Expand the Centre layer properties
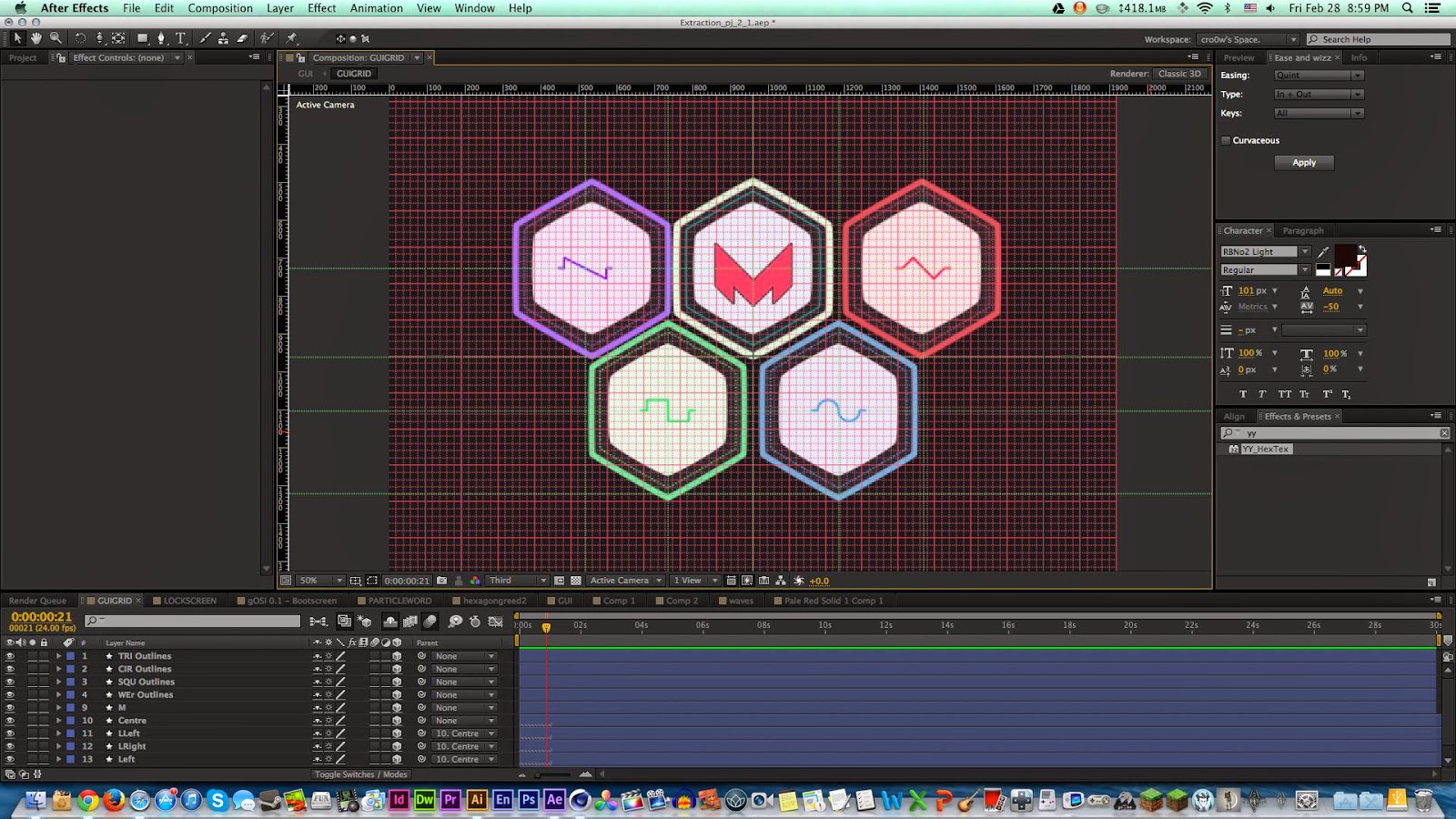The image size is (1456, 819). coord(58,721)
